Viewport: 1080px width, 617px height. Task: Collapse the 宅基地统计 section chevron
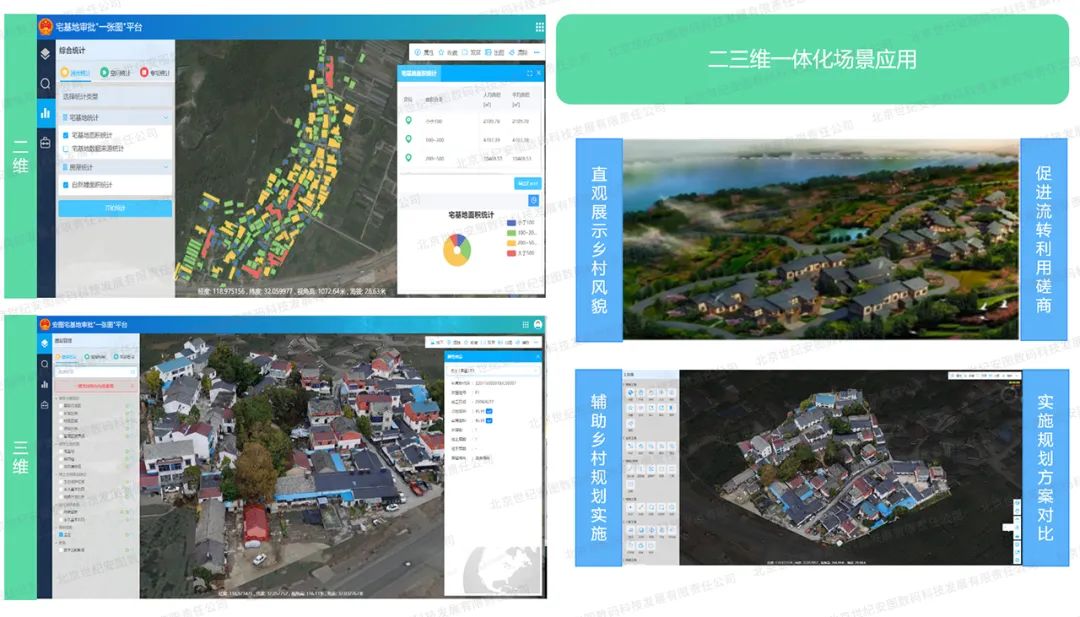[166, 117]
